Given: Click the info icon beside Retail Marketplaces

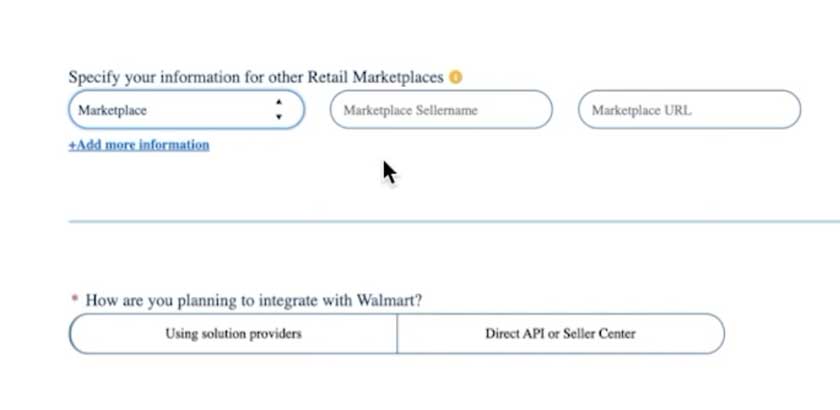Looking at the screenshot, I should [x=456, y=77].
